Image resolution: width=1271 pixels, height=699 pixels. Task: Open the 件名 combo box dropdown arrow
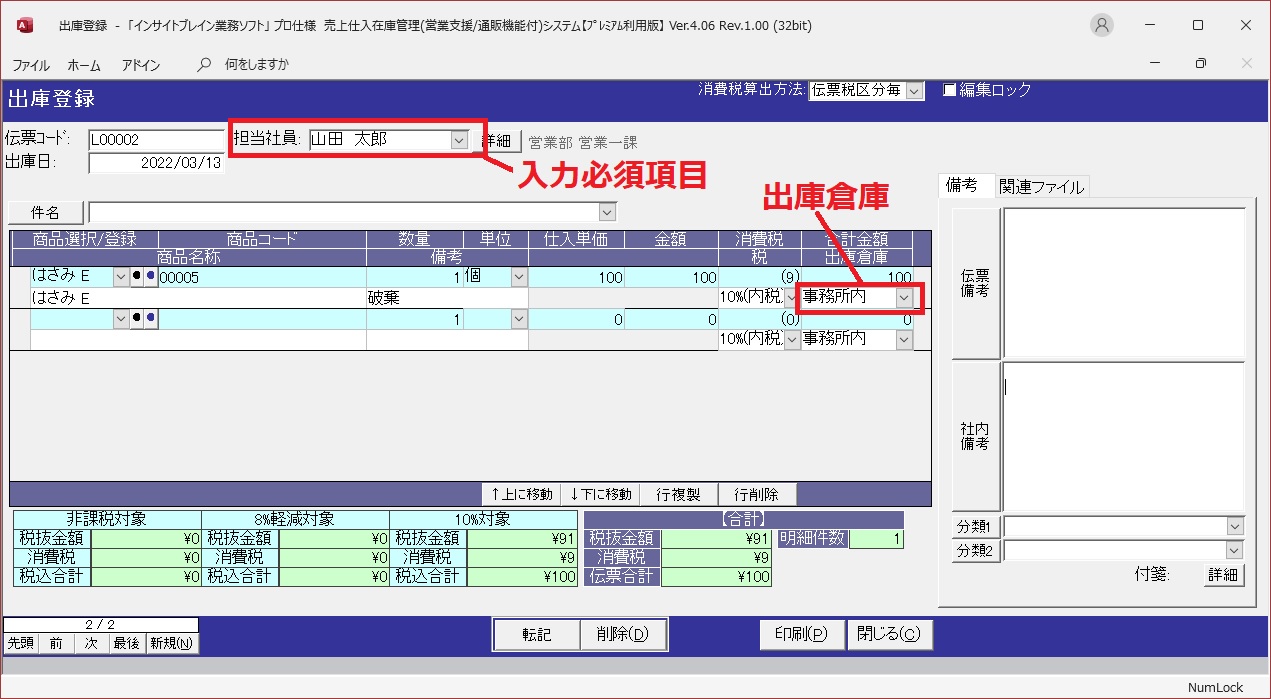point(607,213)
